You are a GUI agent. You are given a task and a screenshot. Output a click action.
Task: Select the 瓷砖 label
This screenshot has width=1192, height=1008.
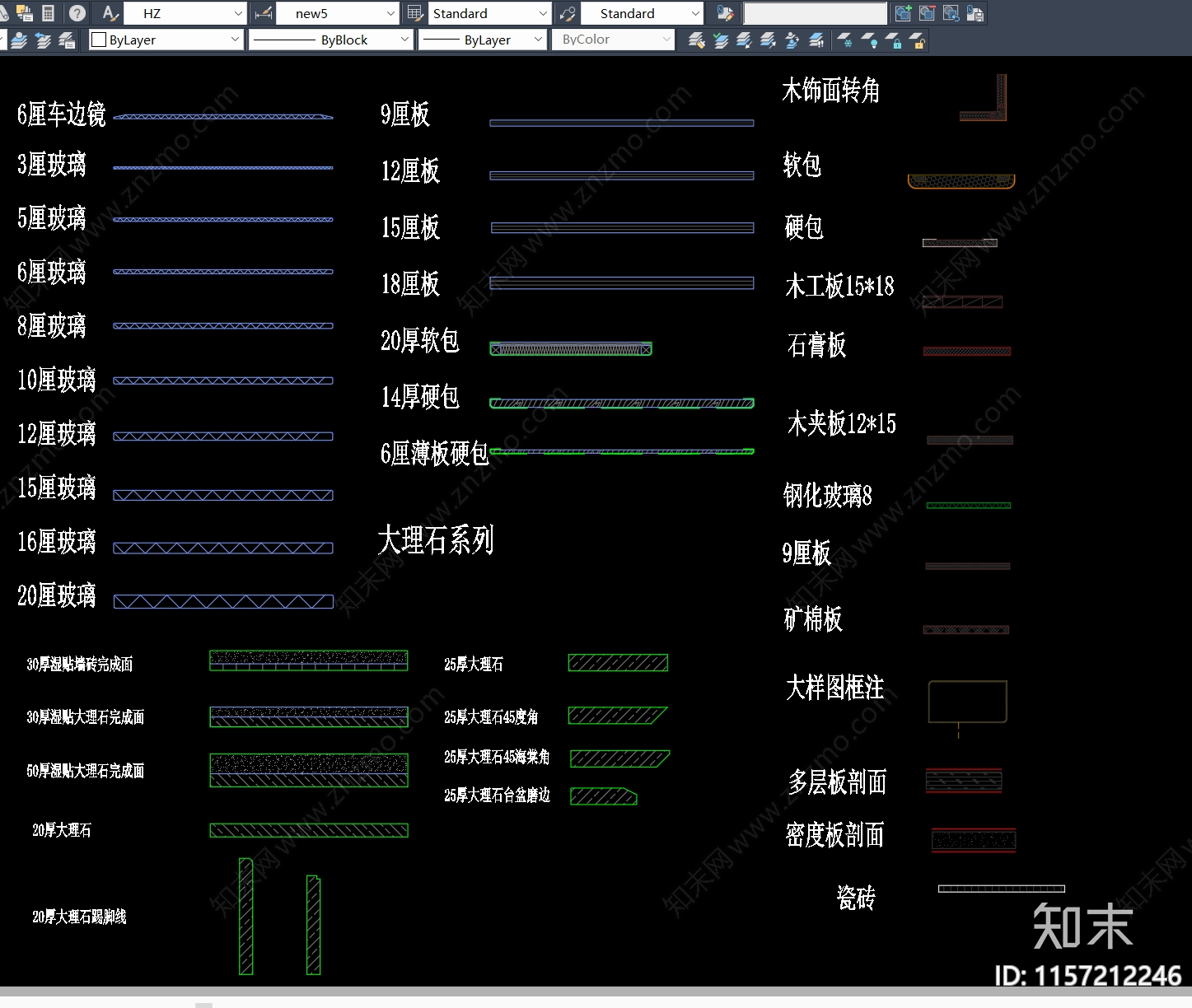856,897
